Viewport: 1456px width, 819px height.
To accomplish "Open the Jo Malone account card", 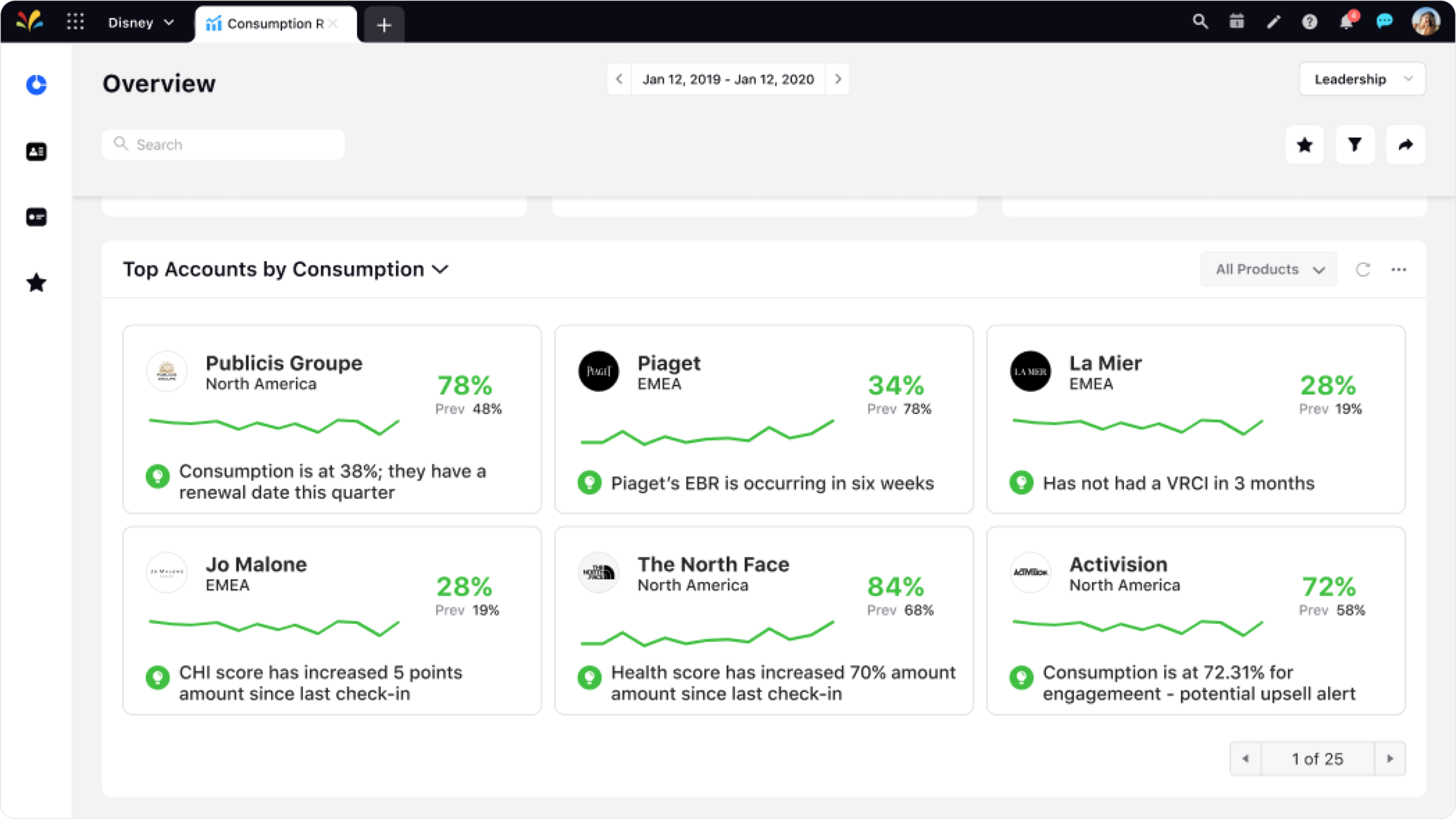I will coord(332,620).
